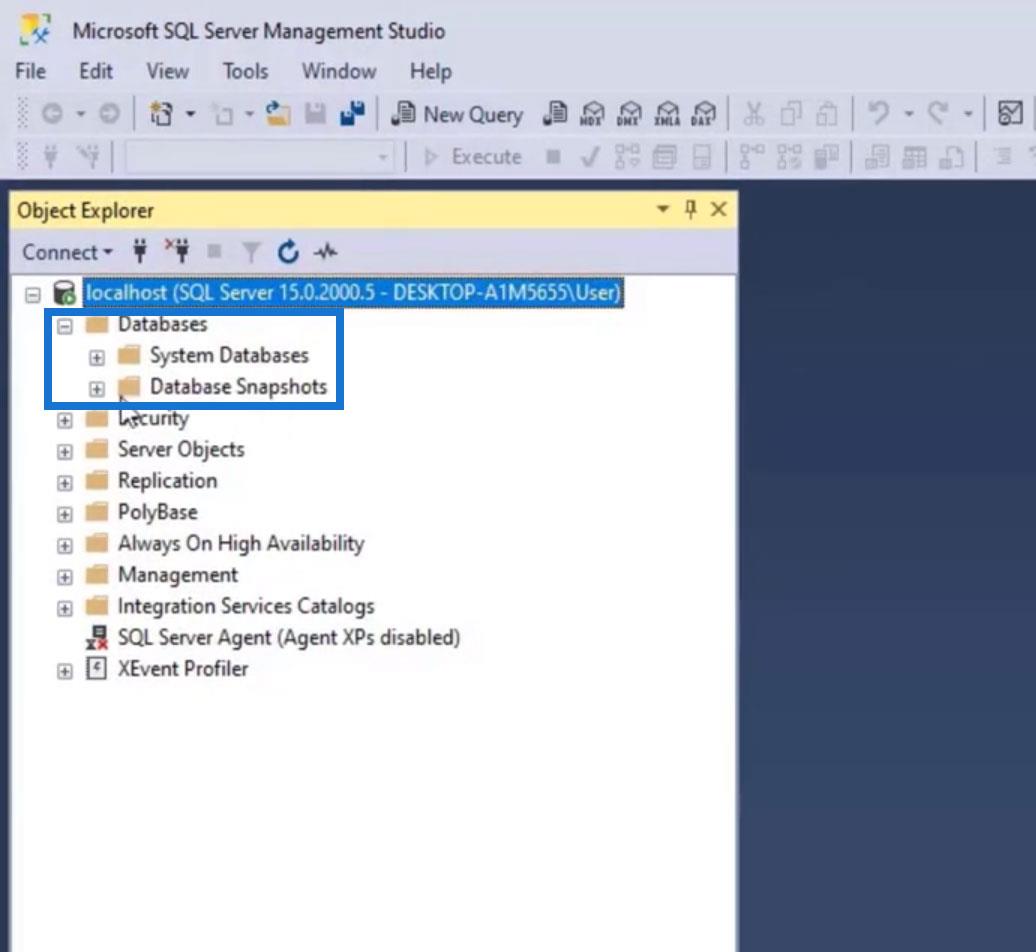Viewport: 1036px width, 952px height.
Task: Click the Parse checkmark icon
Action: pyautogui.click(x=590, y=157)
